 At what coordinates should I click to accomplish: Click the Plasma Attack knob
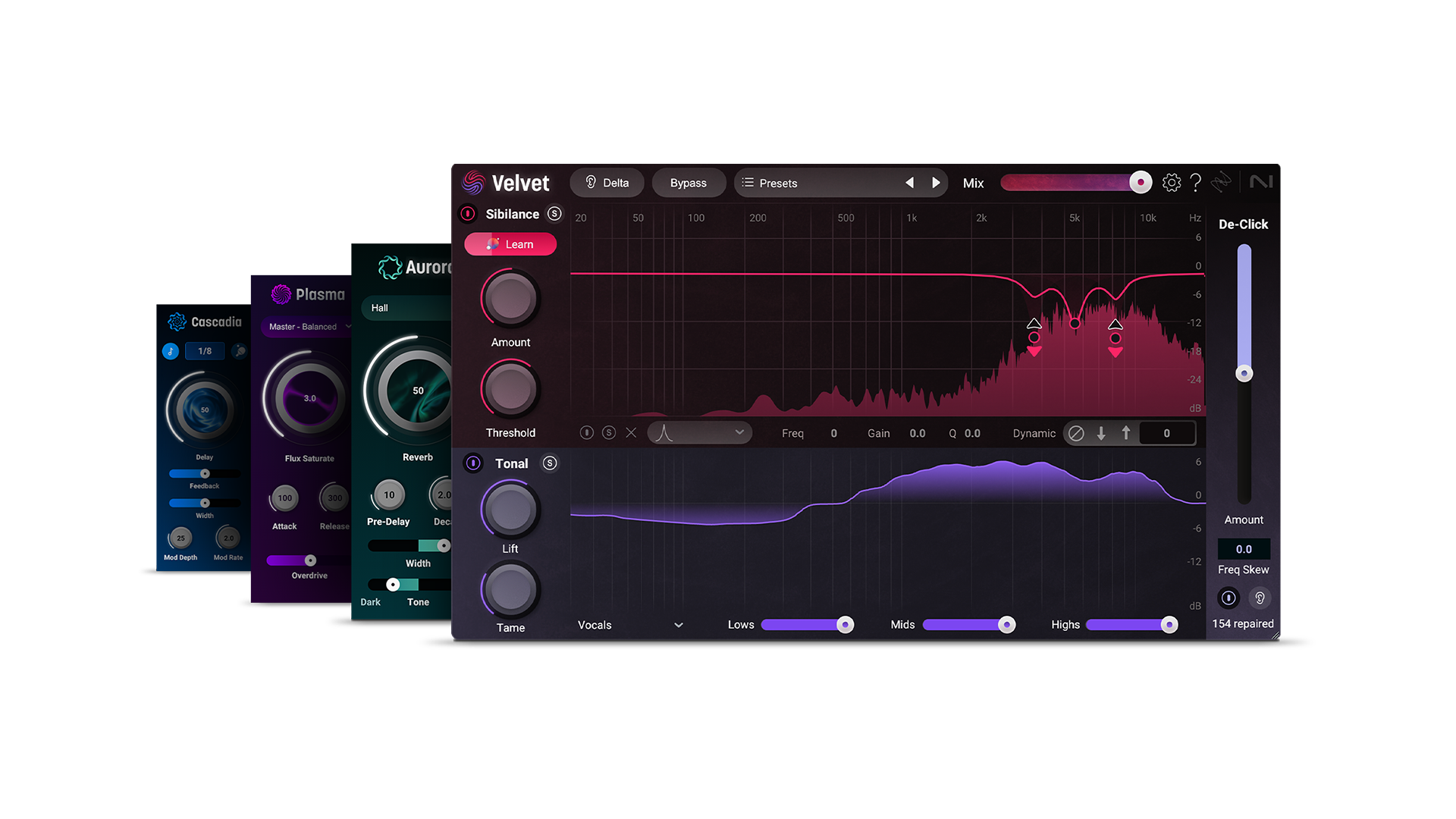pos(284,498)
